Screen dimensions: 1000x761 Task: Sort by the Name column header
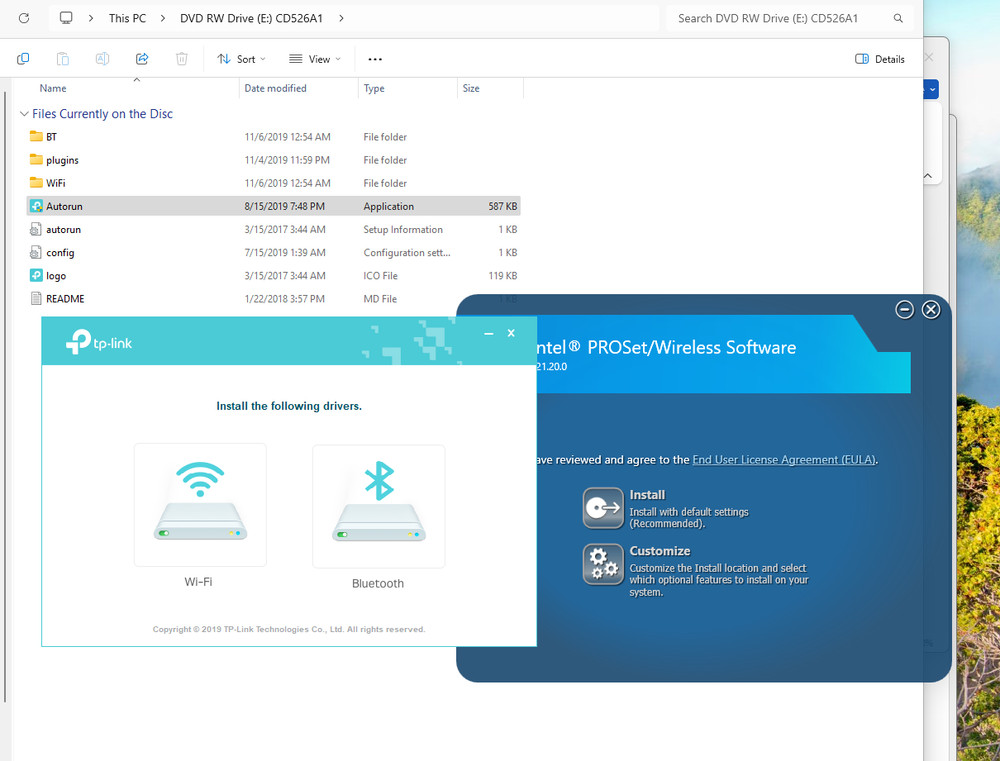53,88
